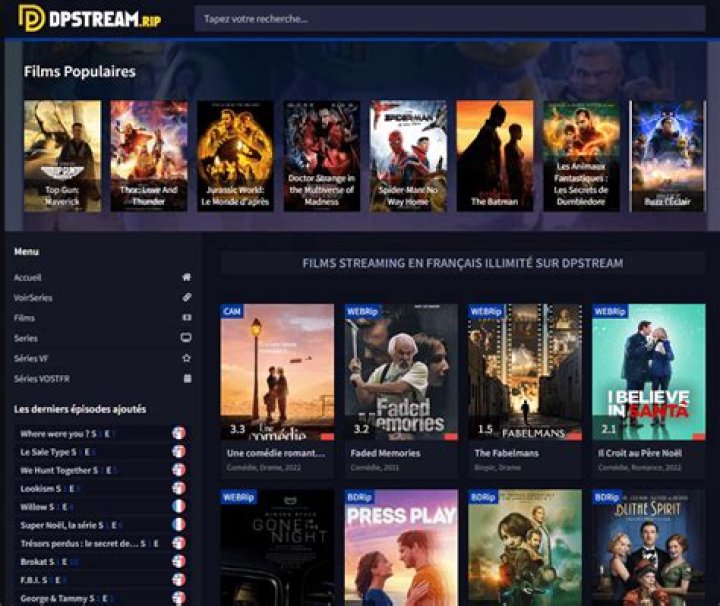The height and width of the screenshot is (606, 720).
Task: Open the Spider-Man: No Way Home poster
Action: pos(408,156)
